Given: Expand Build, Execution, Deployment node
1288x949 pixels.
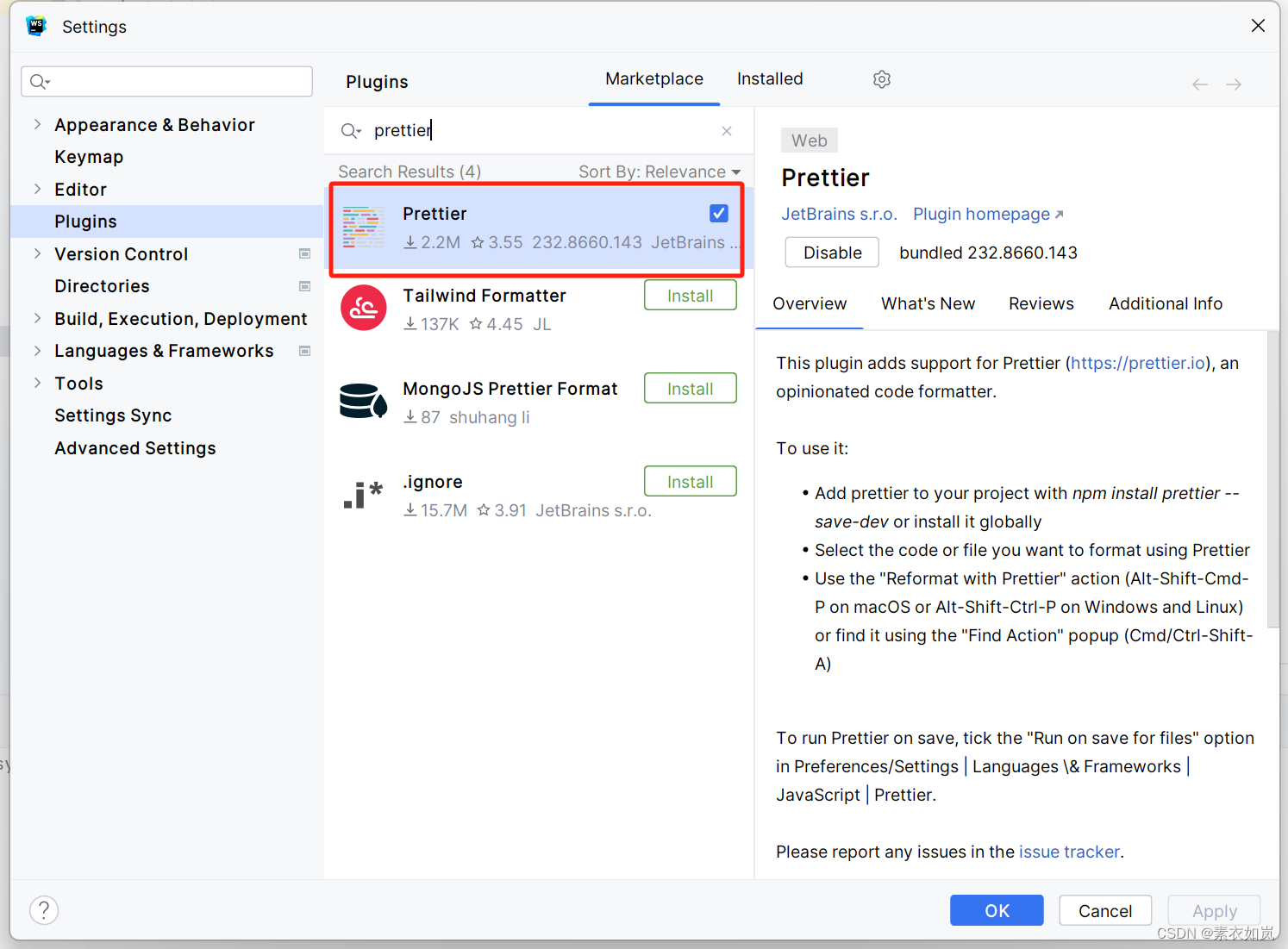Looking at the screenshot, I should [x=37, y=318].
